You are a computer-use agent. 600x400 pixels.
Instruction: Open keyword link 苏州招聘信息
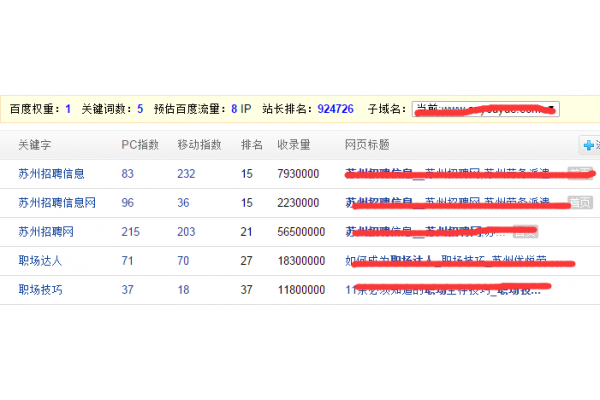point(51,174)
